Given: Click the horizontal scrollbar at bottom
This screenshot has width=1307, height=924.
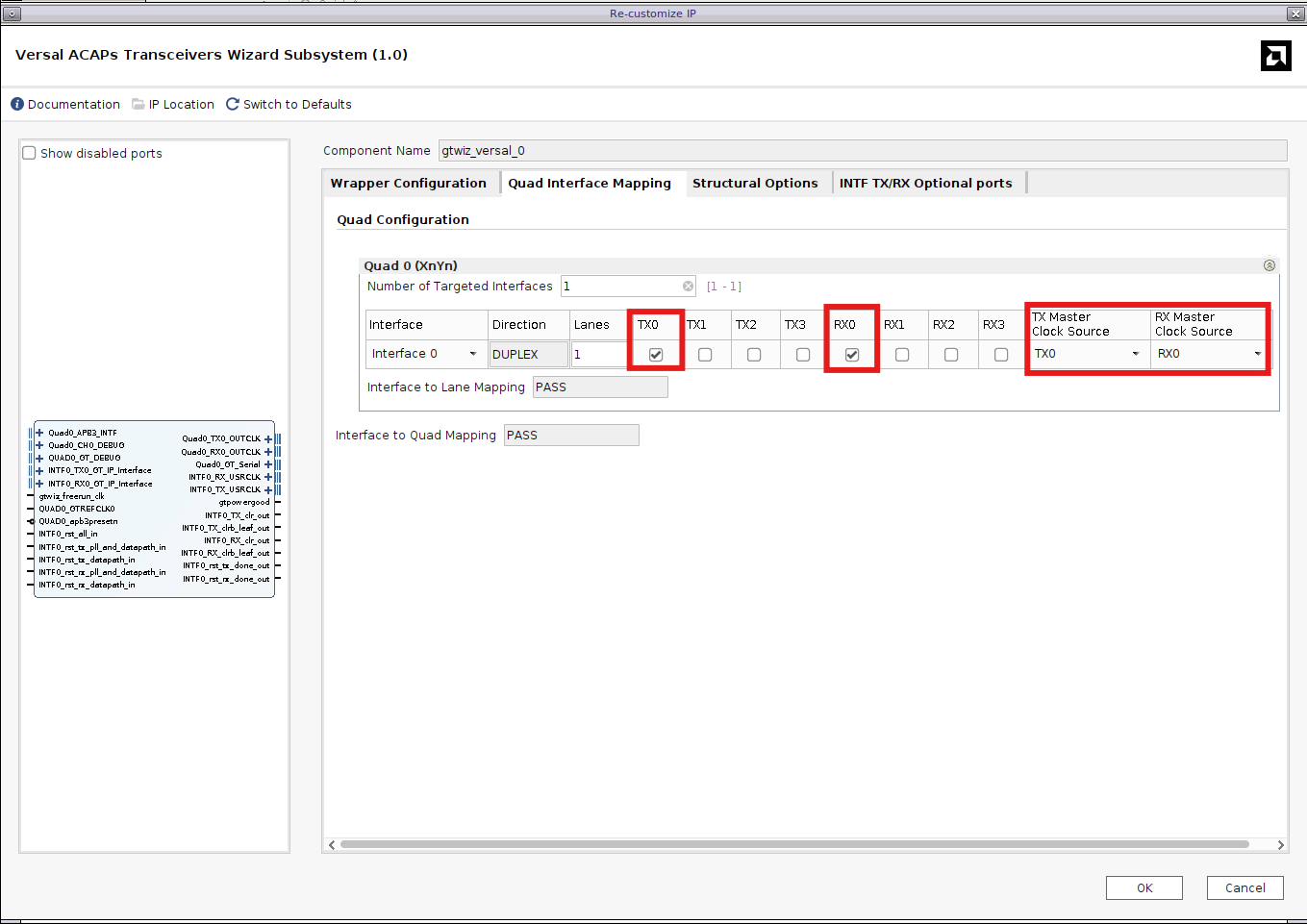Looking at the screenshot, I should tap(794, 844).
